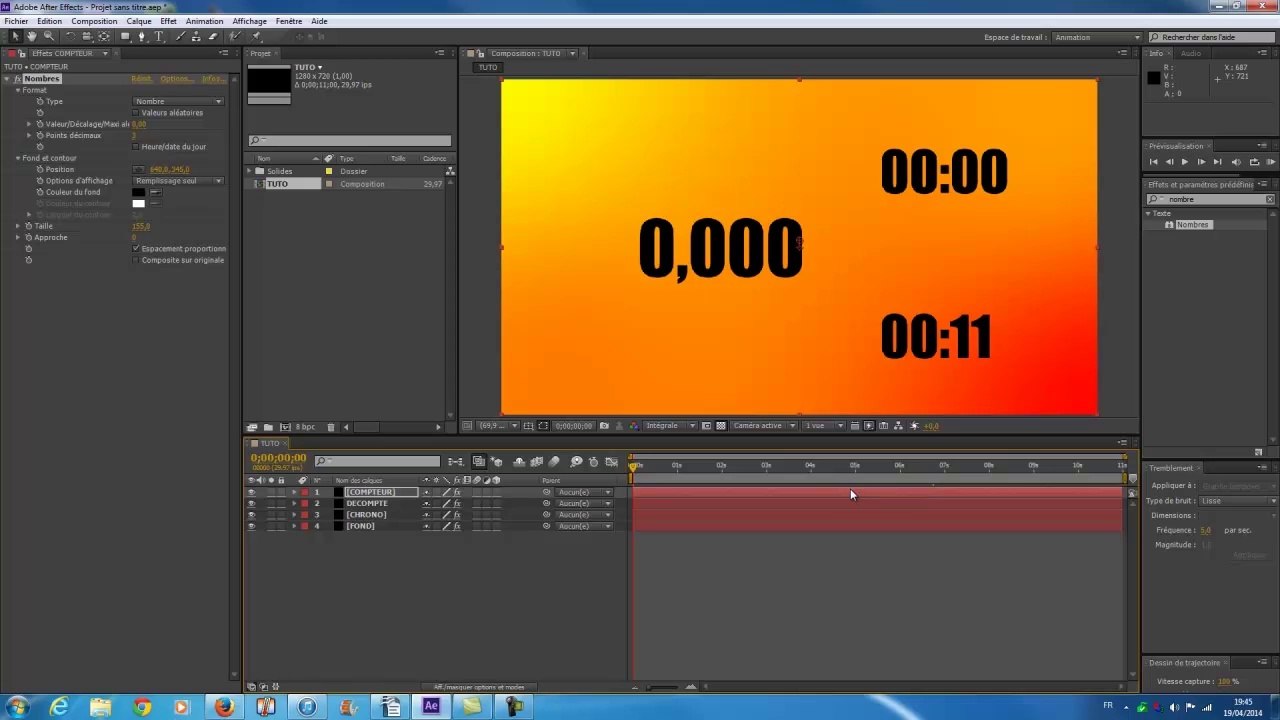Viewport: 1280px width, 720px height.
Task: Select the Rotation tool
Action: tap(70, 36)
